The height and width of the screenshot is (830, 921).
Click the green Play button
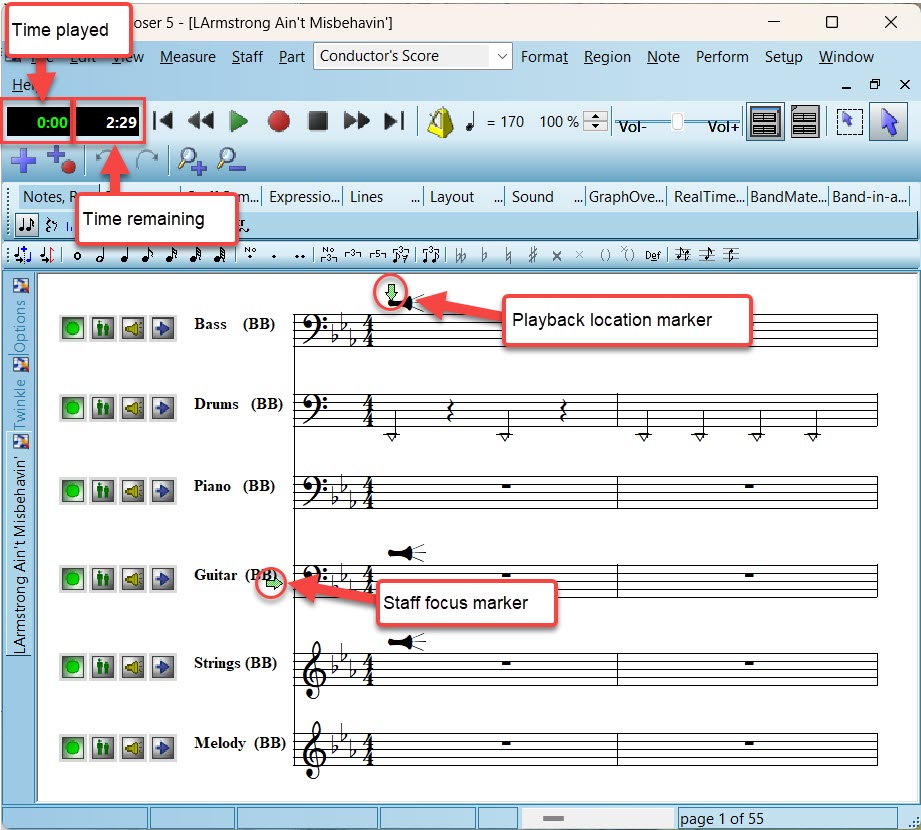[238, 122]
